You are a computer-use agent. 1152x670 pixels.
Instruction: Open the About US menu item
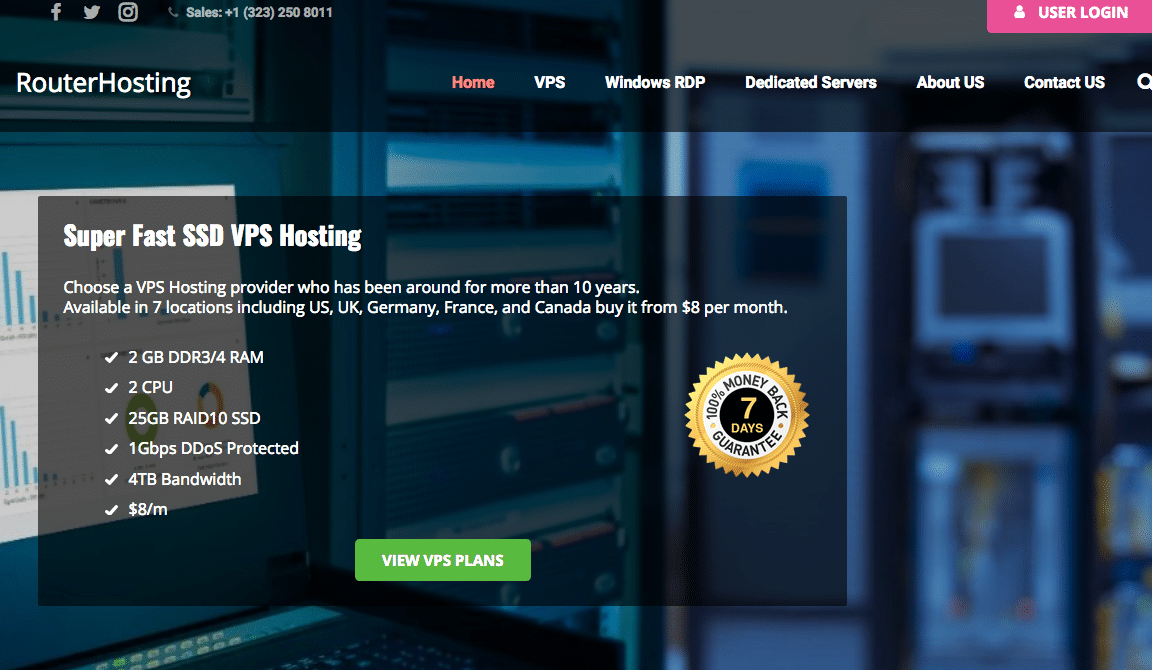[x=950, y=82]
